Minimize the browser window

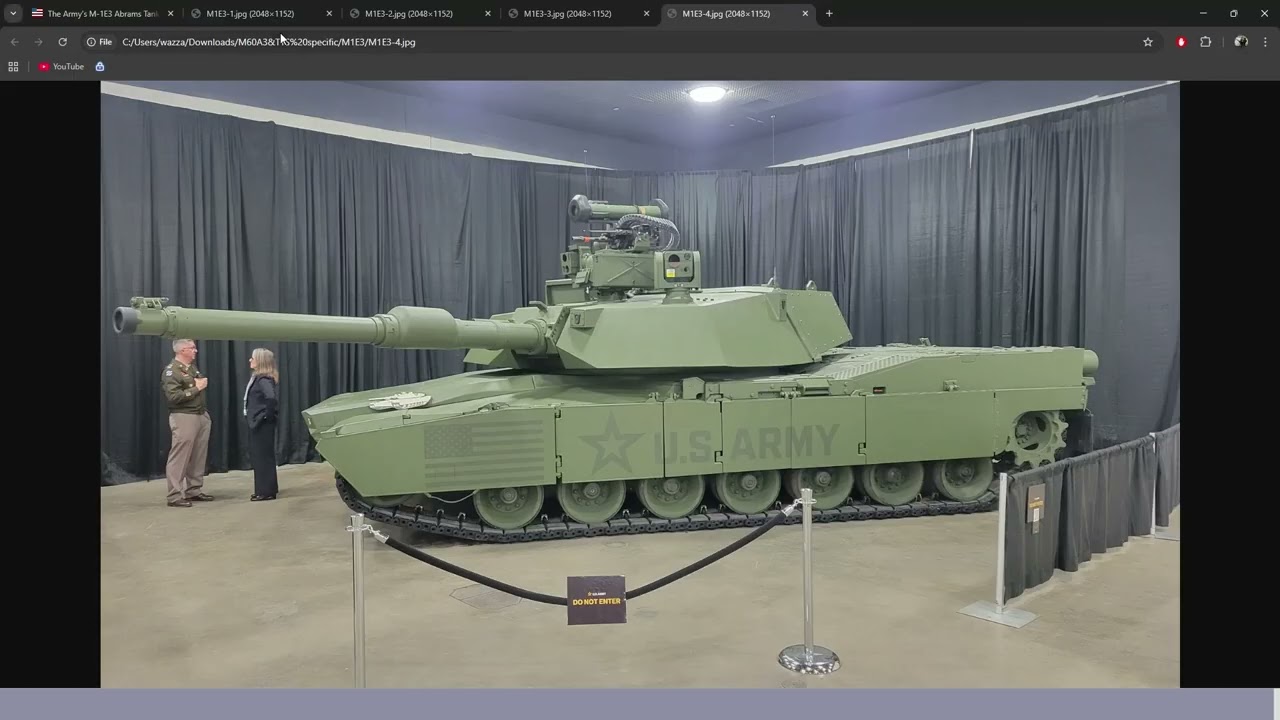(x=1203, y=13)
